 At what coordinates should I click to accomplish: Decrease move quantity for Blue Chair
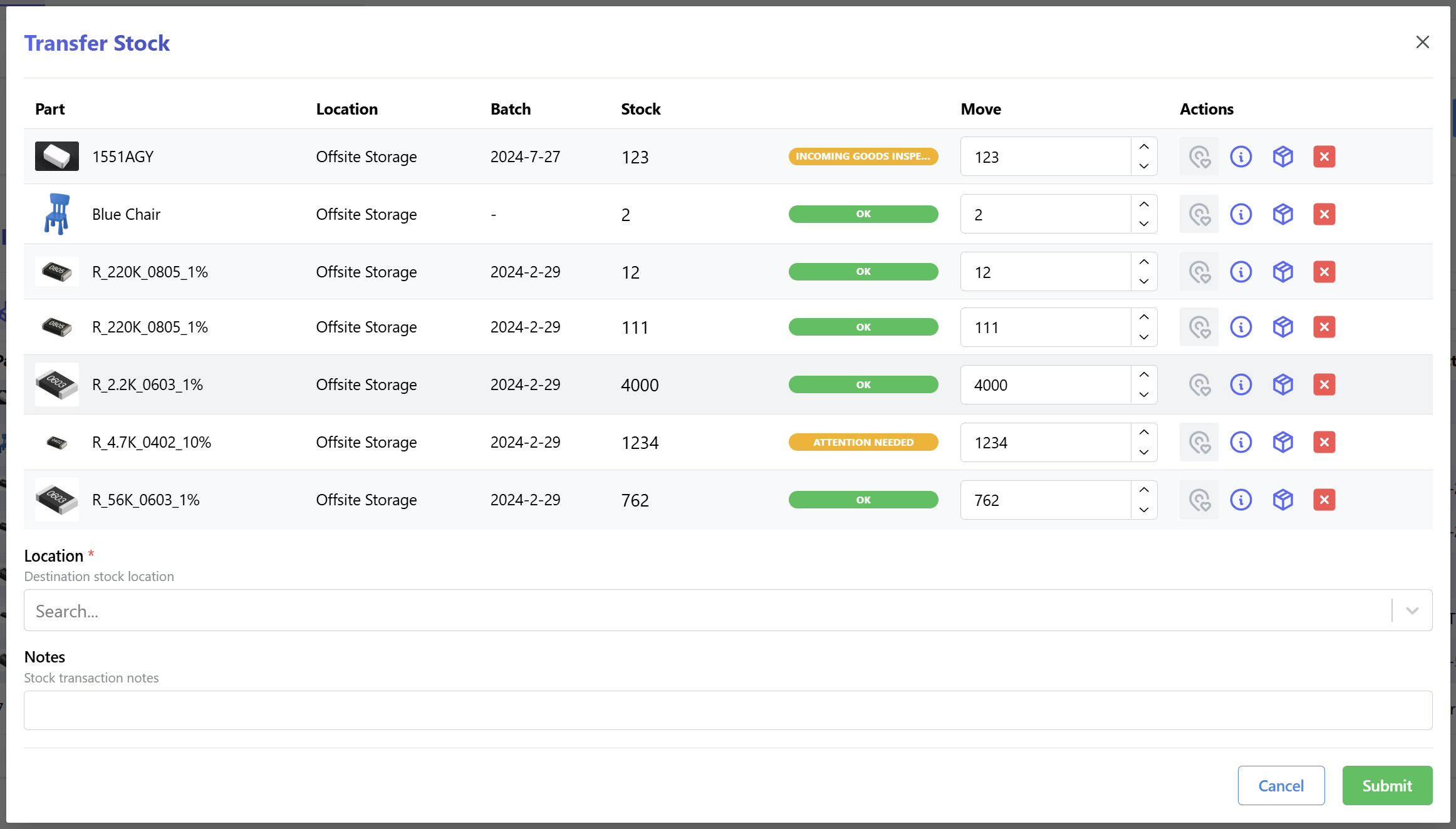click(x=1143, y=224)
